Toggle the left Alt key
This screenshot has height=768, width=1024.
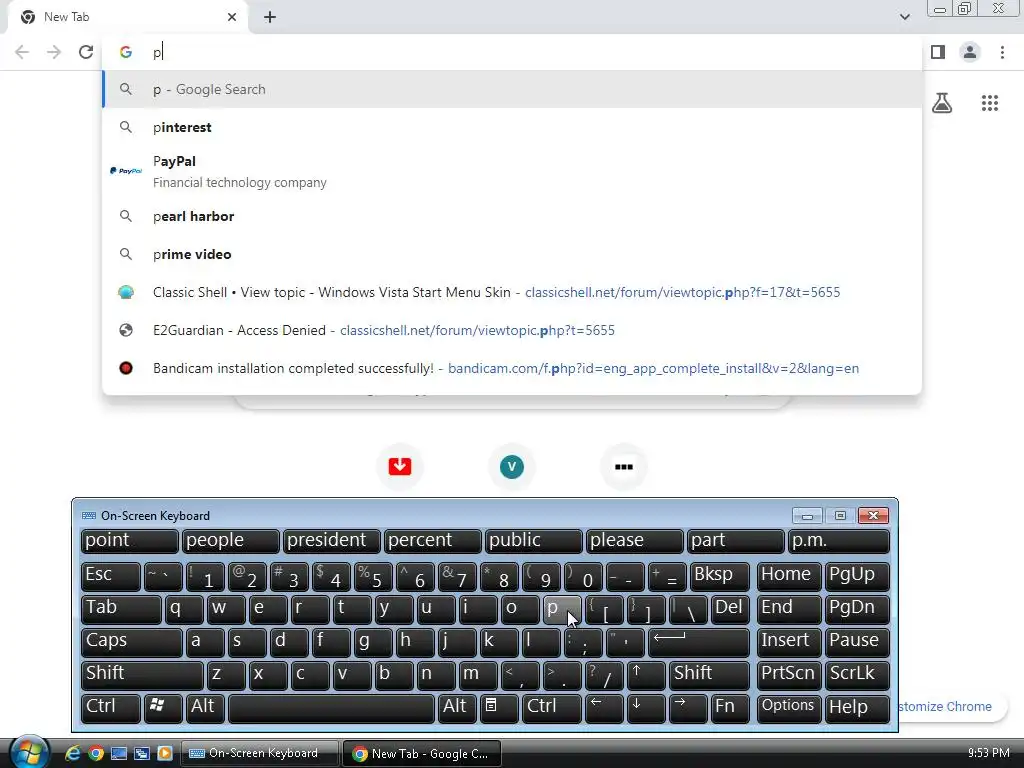tap(205, 709)
